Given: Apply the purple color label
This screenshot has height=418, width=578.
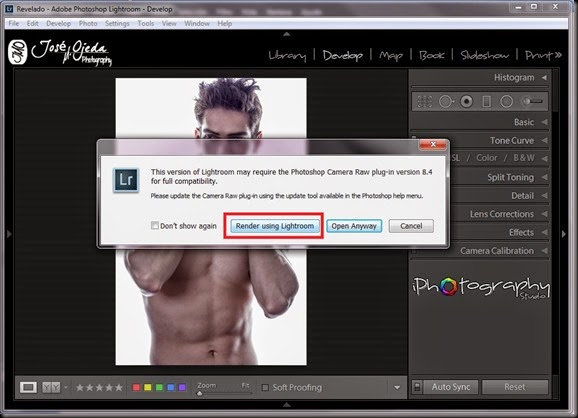Looking at the screenshot, I should pos(182,387).
